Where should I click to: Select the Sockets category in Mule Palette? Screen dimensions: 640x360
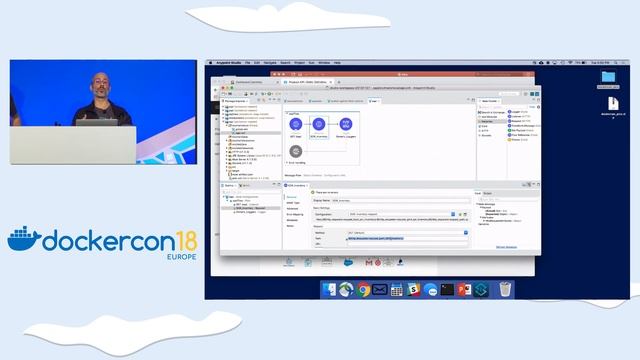pyautogui.click(x=486, y=135)
